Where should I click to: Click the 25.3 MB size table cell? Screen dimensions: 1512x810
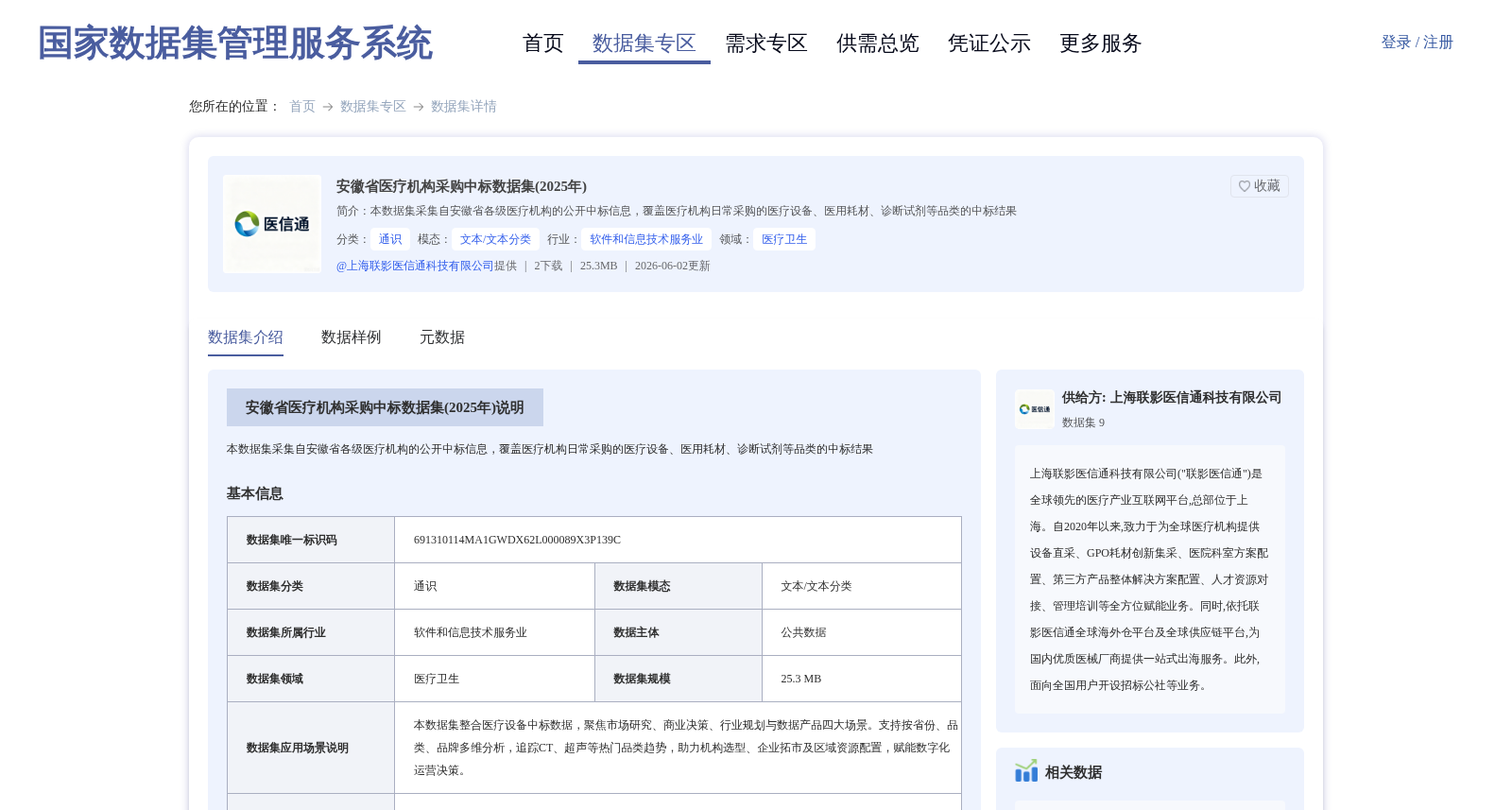862,679
